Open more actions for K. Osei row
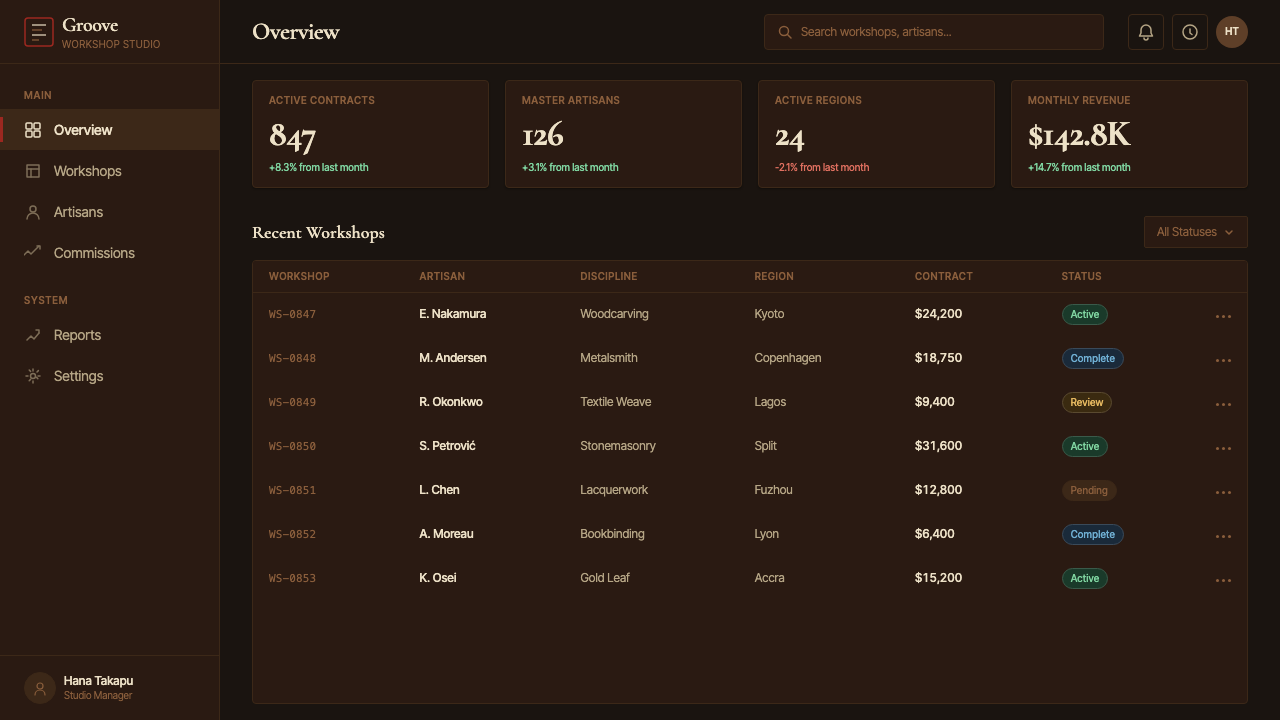 [1223, 580]
